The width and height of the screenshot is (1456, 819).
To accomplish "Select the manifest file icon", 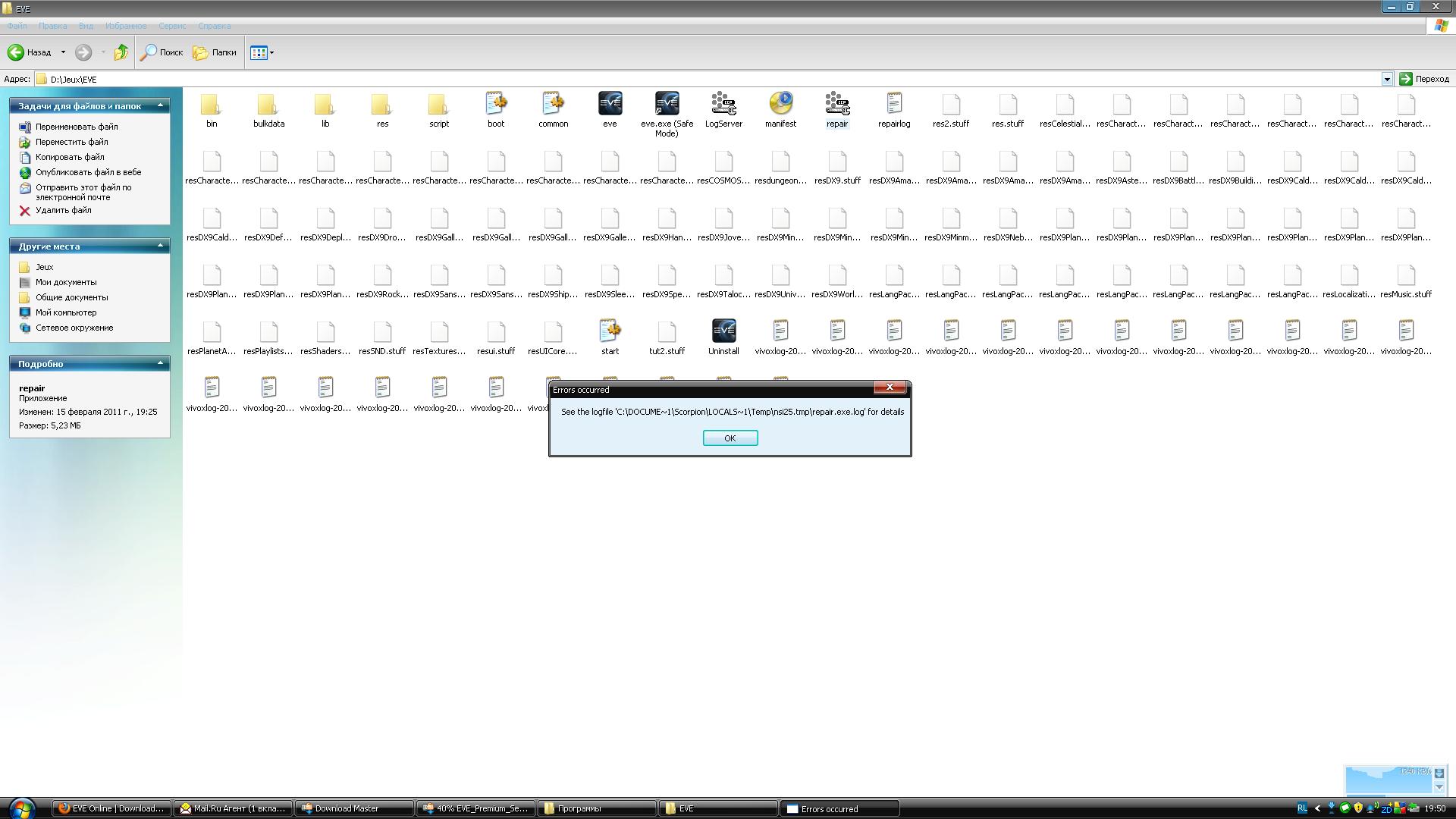I will click(780, 104).
